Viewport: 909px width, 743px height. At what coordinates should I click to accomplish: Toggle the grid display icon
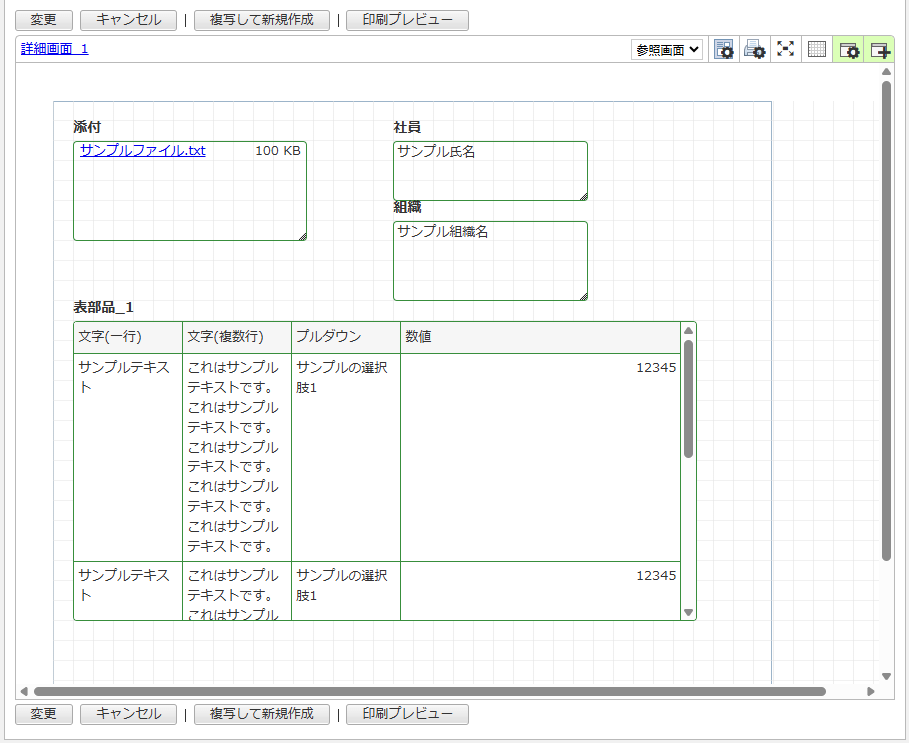tap(817, 49)
